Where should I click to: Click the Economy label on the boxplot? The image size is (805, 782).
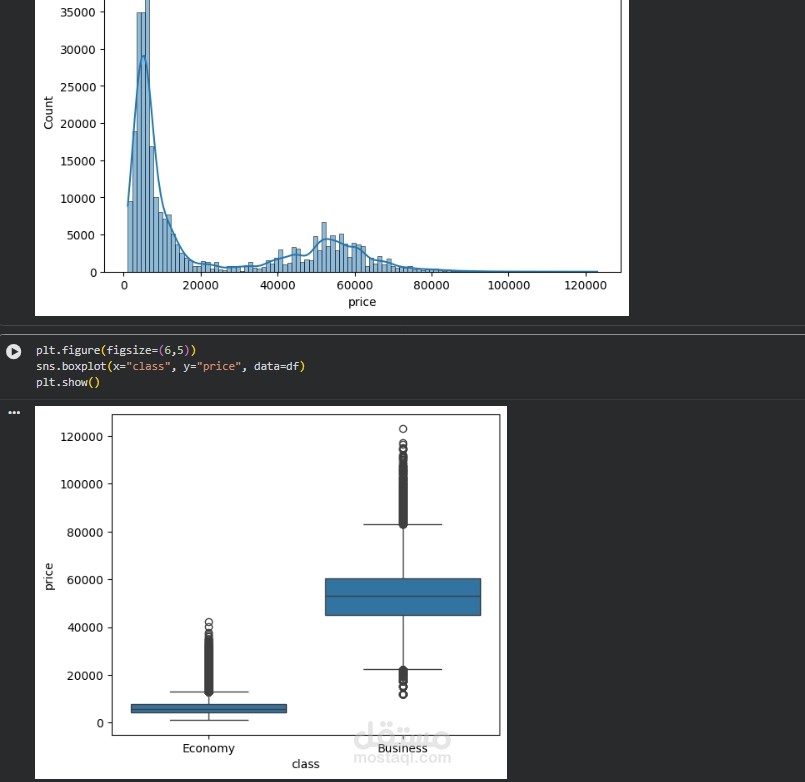coord(208,748)
